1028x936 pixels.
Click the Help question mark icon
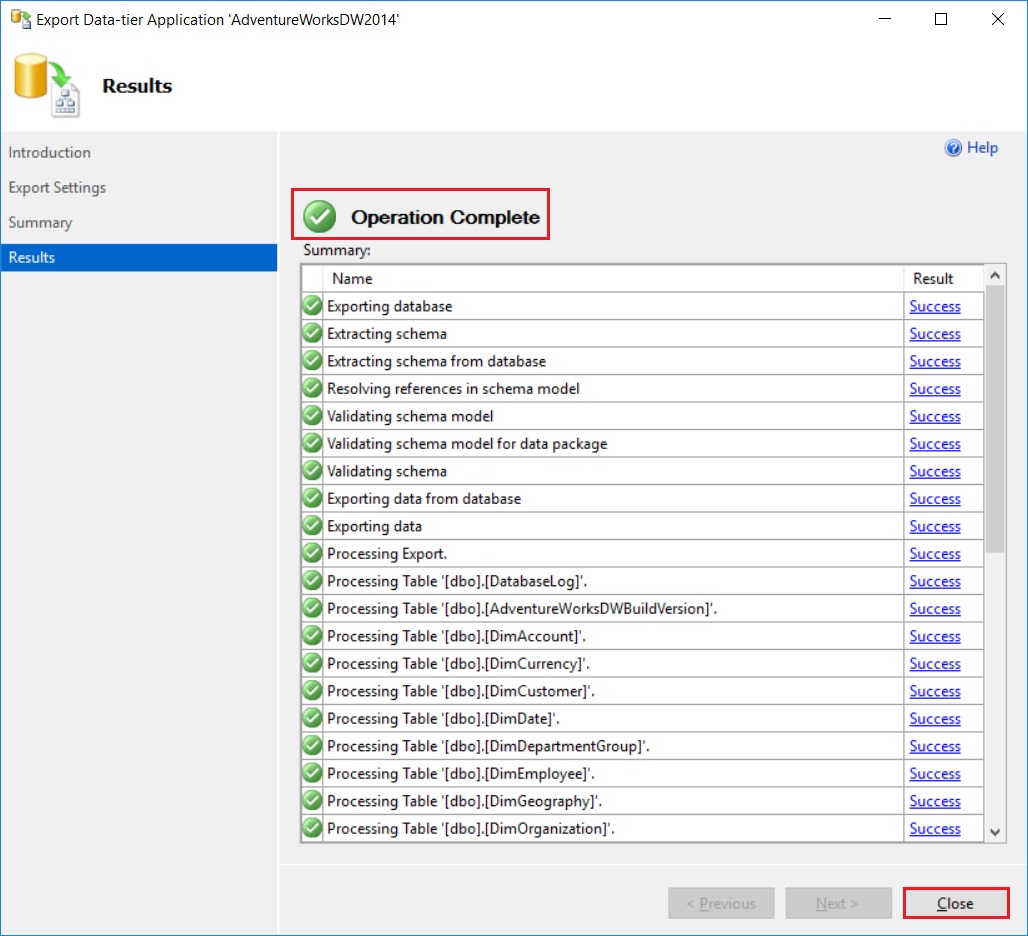pyautogui.click(x=953, y=148)
